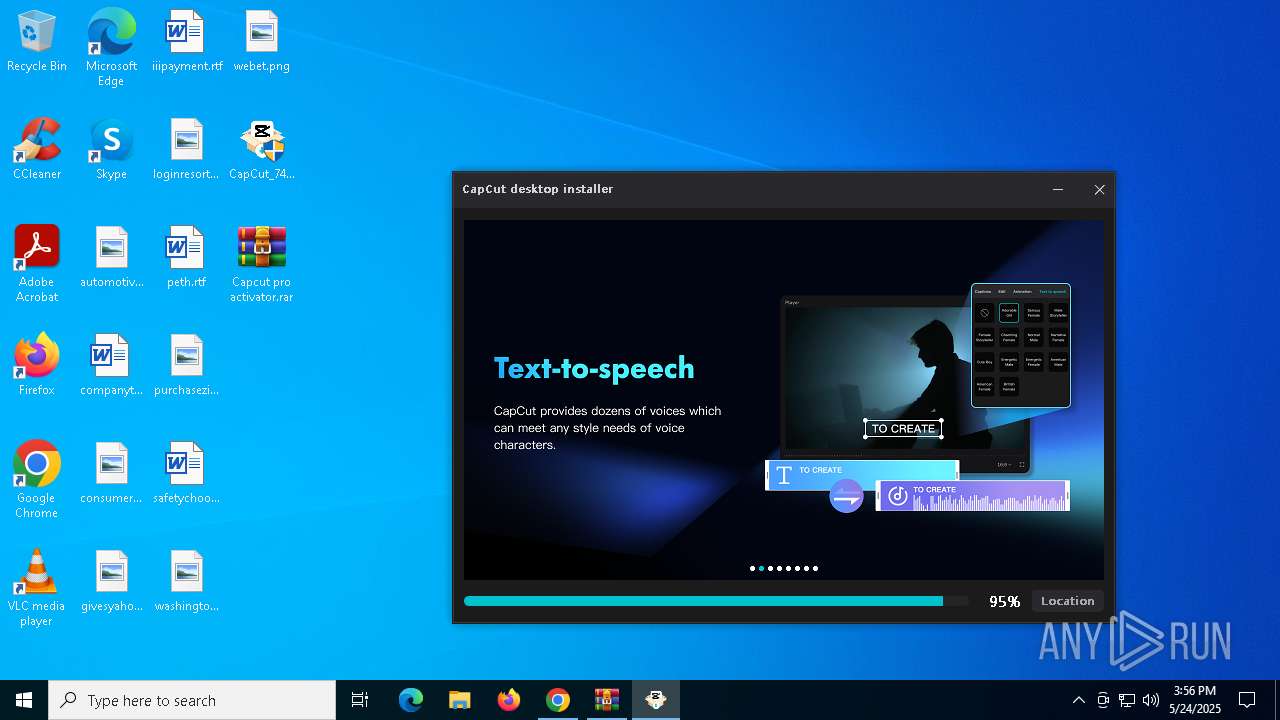Select the CapCut_74 installer icon
The width and height of the screenshot is (1280, 720).
pyautogui.click(x=261, y=150)
